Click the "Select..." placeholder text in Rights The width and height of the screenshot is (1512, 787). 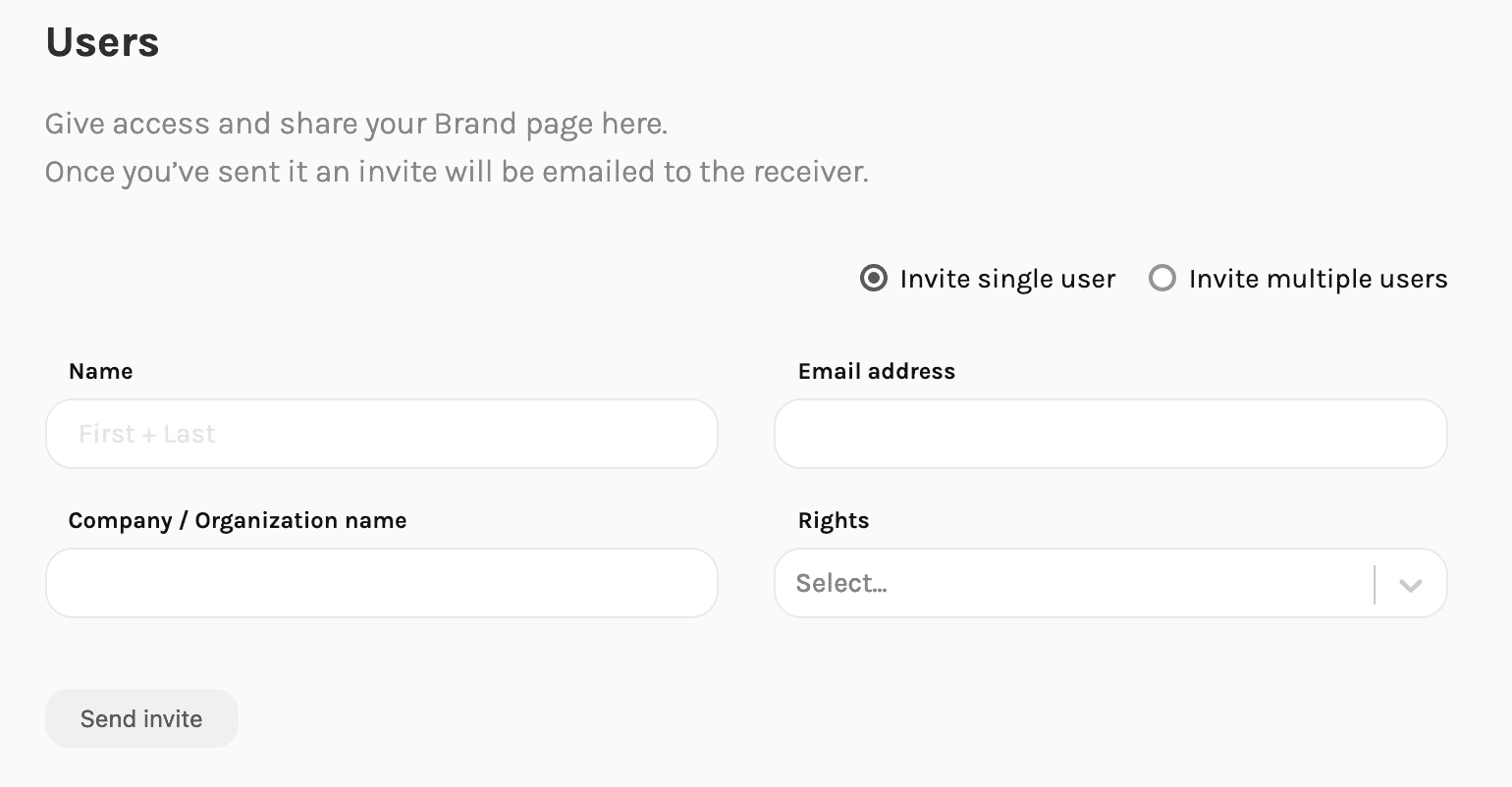tap(841, 583)
